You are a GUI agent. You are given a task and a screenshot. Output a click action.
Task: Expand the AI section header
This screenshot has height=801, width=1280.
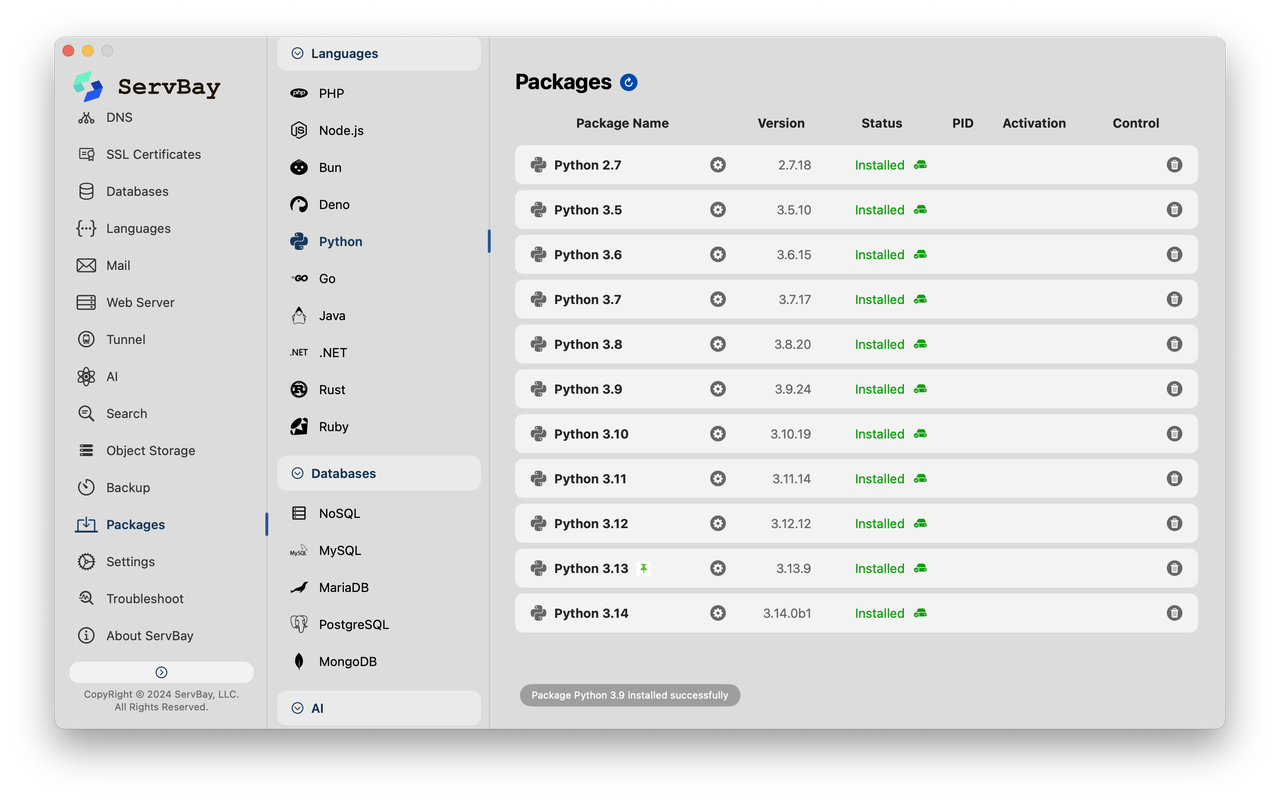(x=379, y=708)
